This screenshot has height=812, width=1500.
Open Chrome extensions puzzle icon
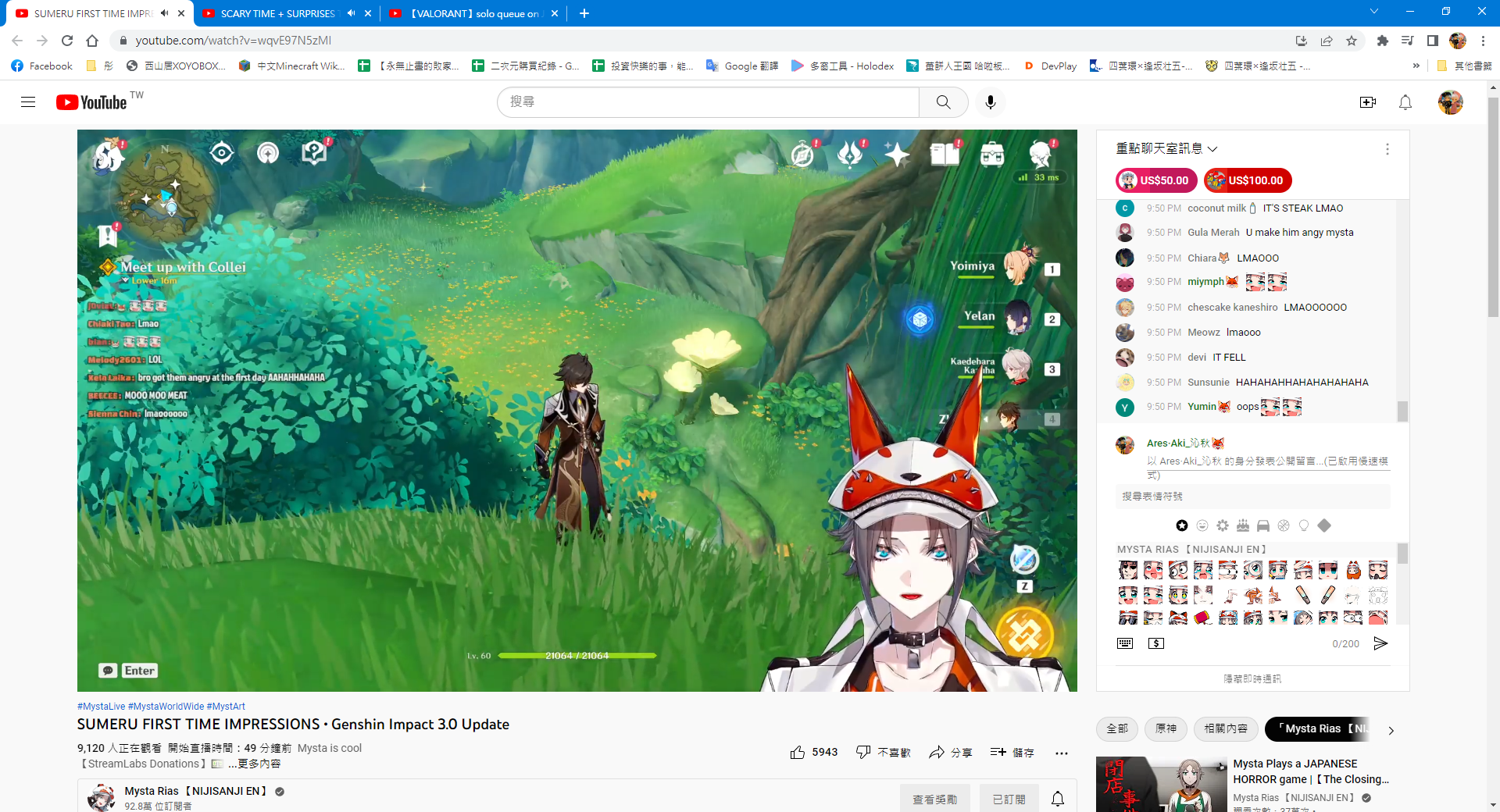click(1382, 41)
